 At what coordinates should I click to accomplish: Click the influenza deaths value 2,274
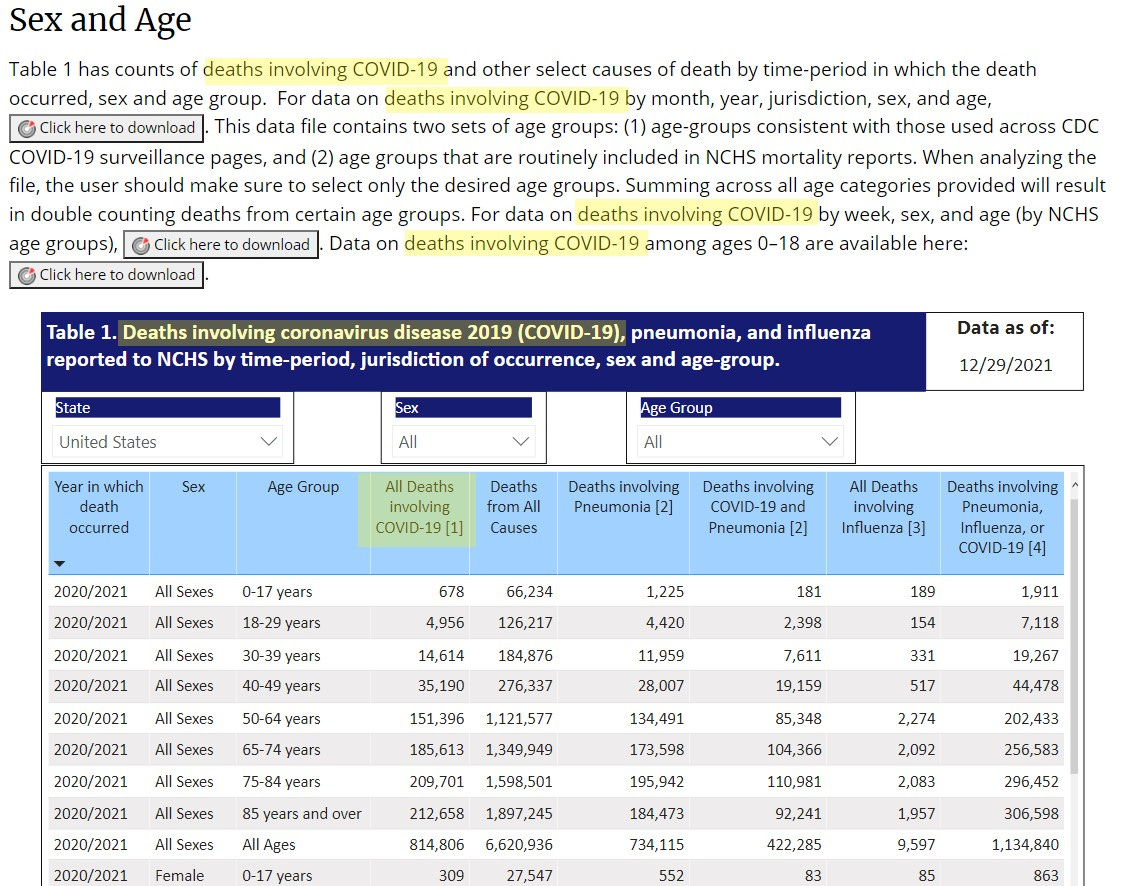[916, 719]
